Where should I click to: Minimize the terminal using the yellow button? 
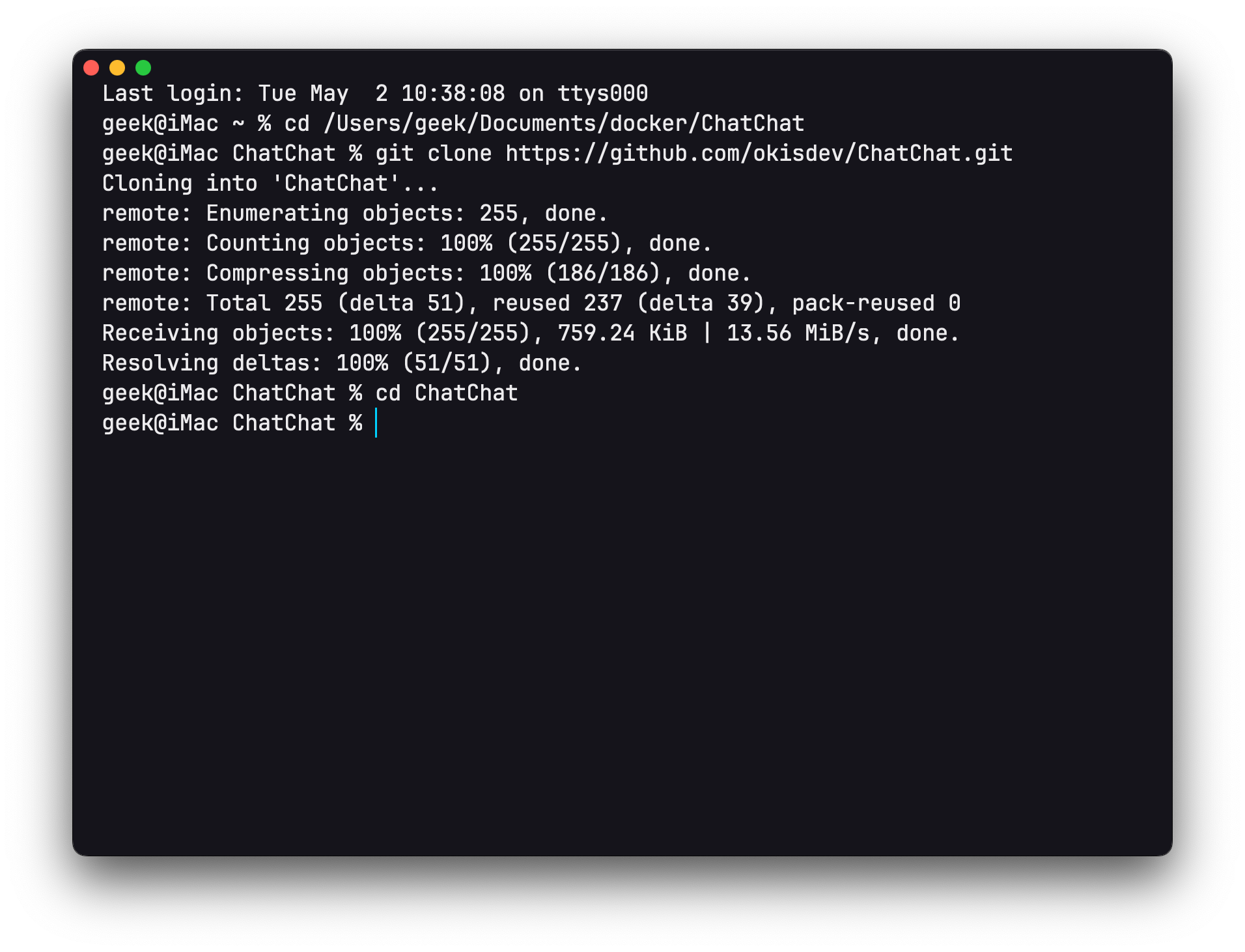tap(117, 68)
